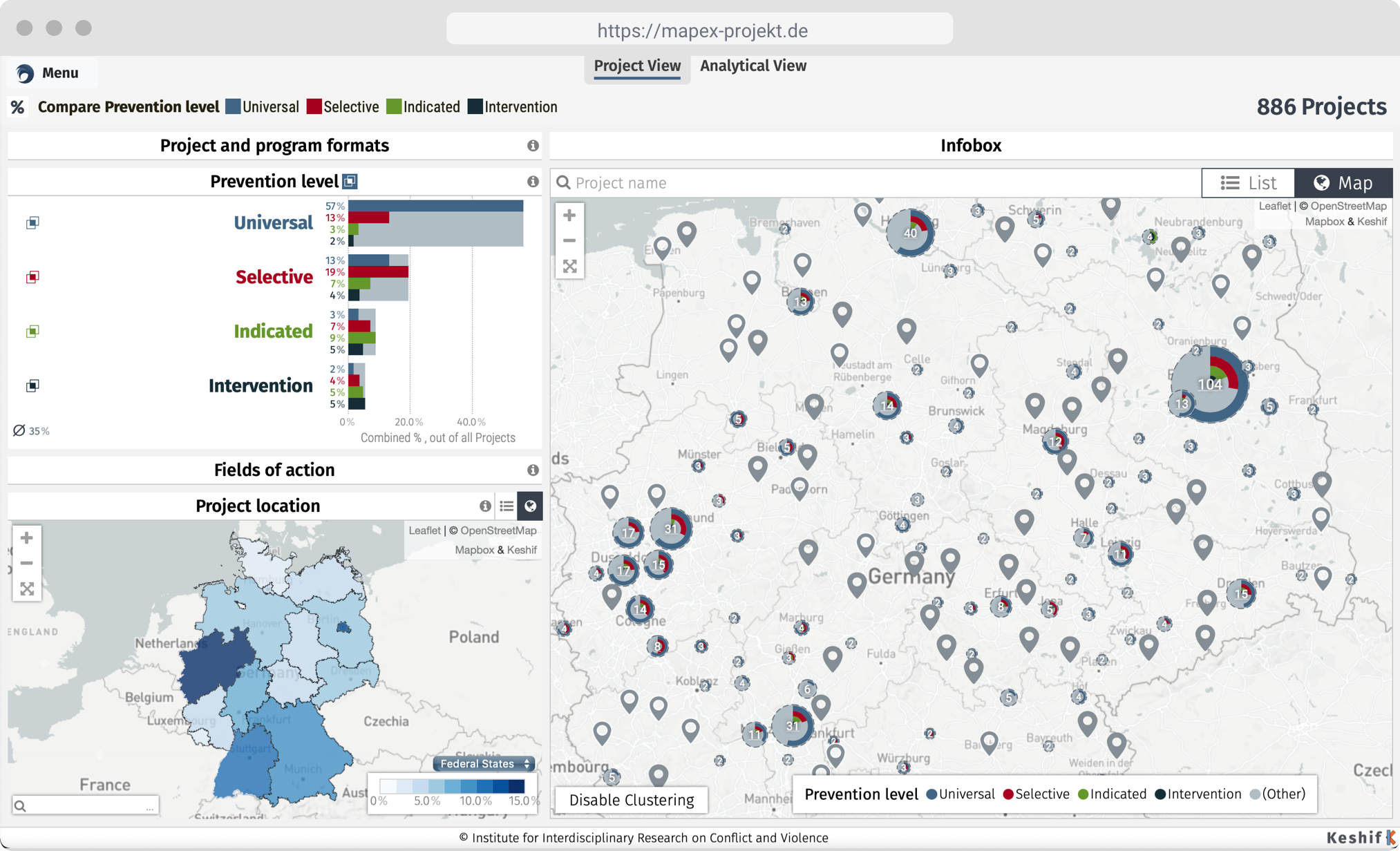This screenshot has height=851, width=1400.
Task: Click OpenStreetMap link in Infobox map
Action: tap(1348, 206)
